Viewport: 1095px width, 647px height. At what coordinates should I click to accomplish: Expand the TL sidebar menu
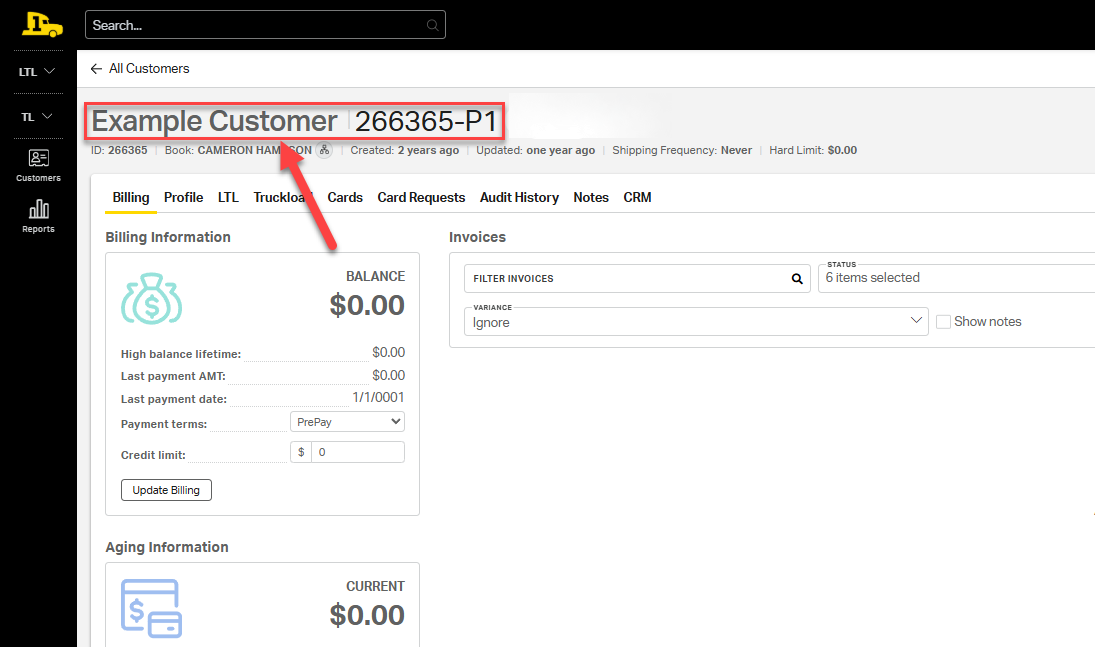click(x=37, y=117)
